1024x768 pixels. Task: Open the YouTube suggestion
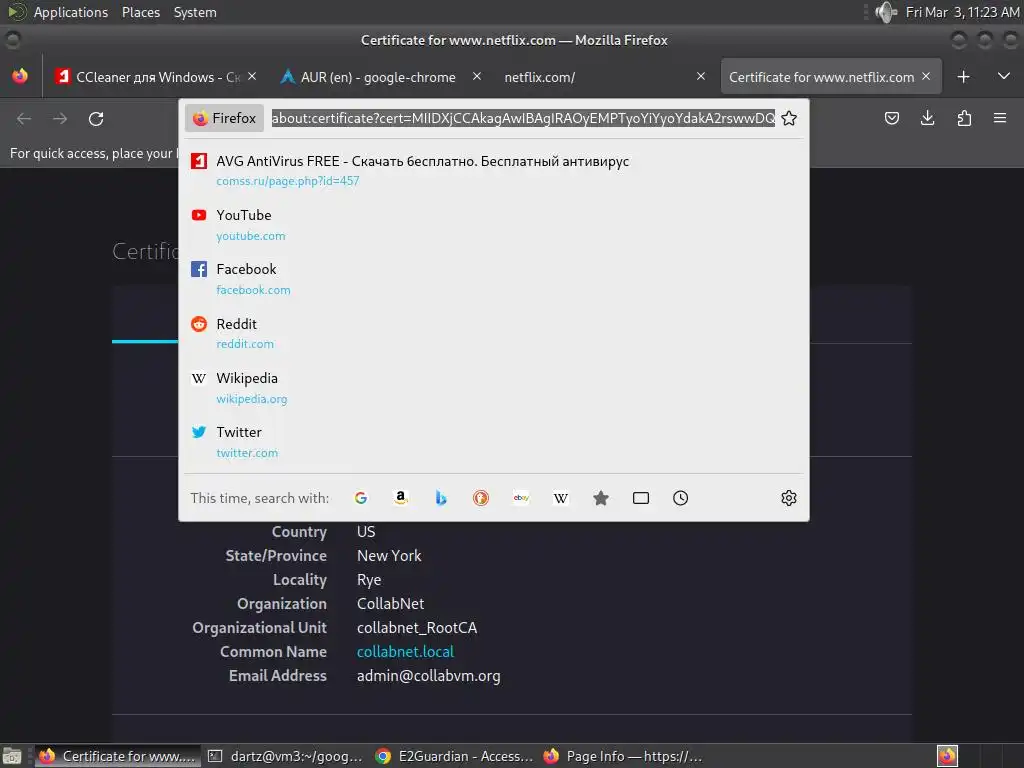click(494, 225)
